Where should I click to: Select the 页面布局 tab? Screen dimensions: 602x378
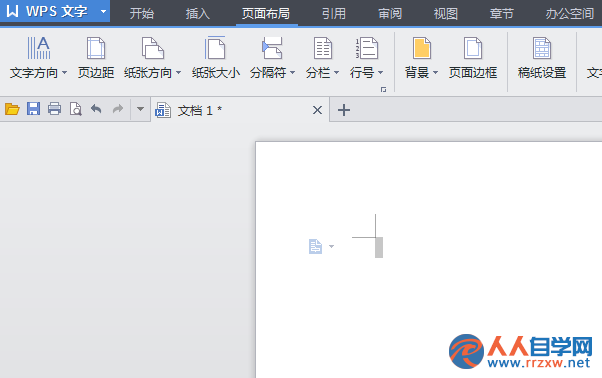pos(266,13)
